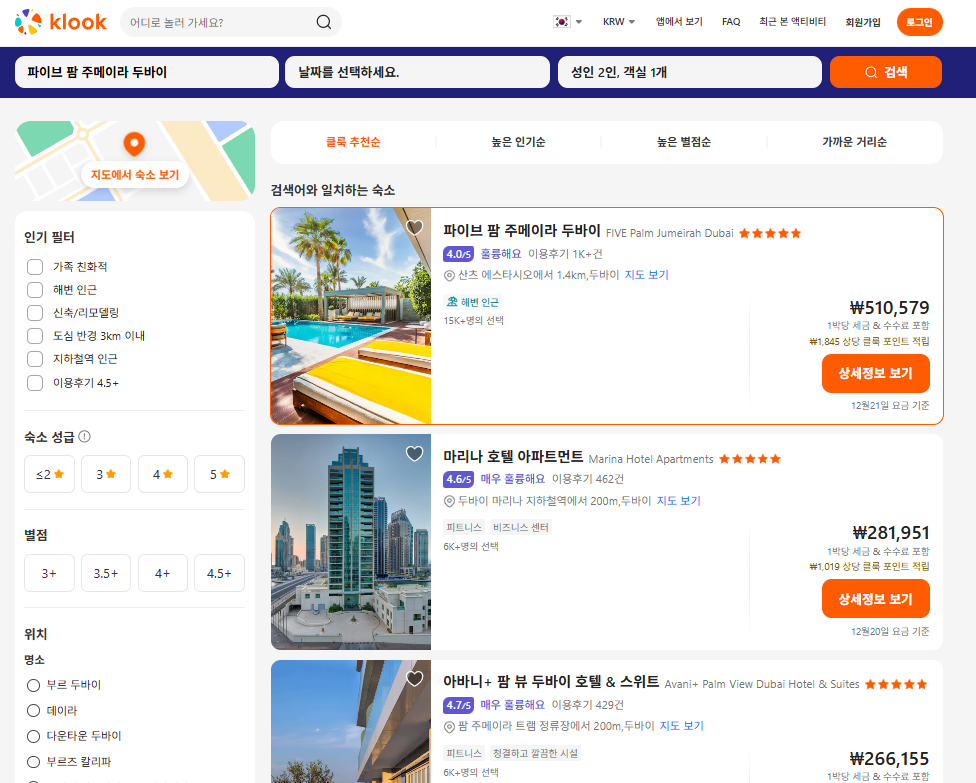Favorite Avani+ Palm View Dubai with heart icon
Image resolution: width=976 pixels, height=783 pixels.
415,679
